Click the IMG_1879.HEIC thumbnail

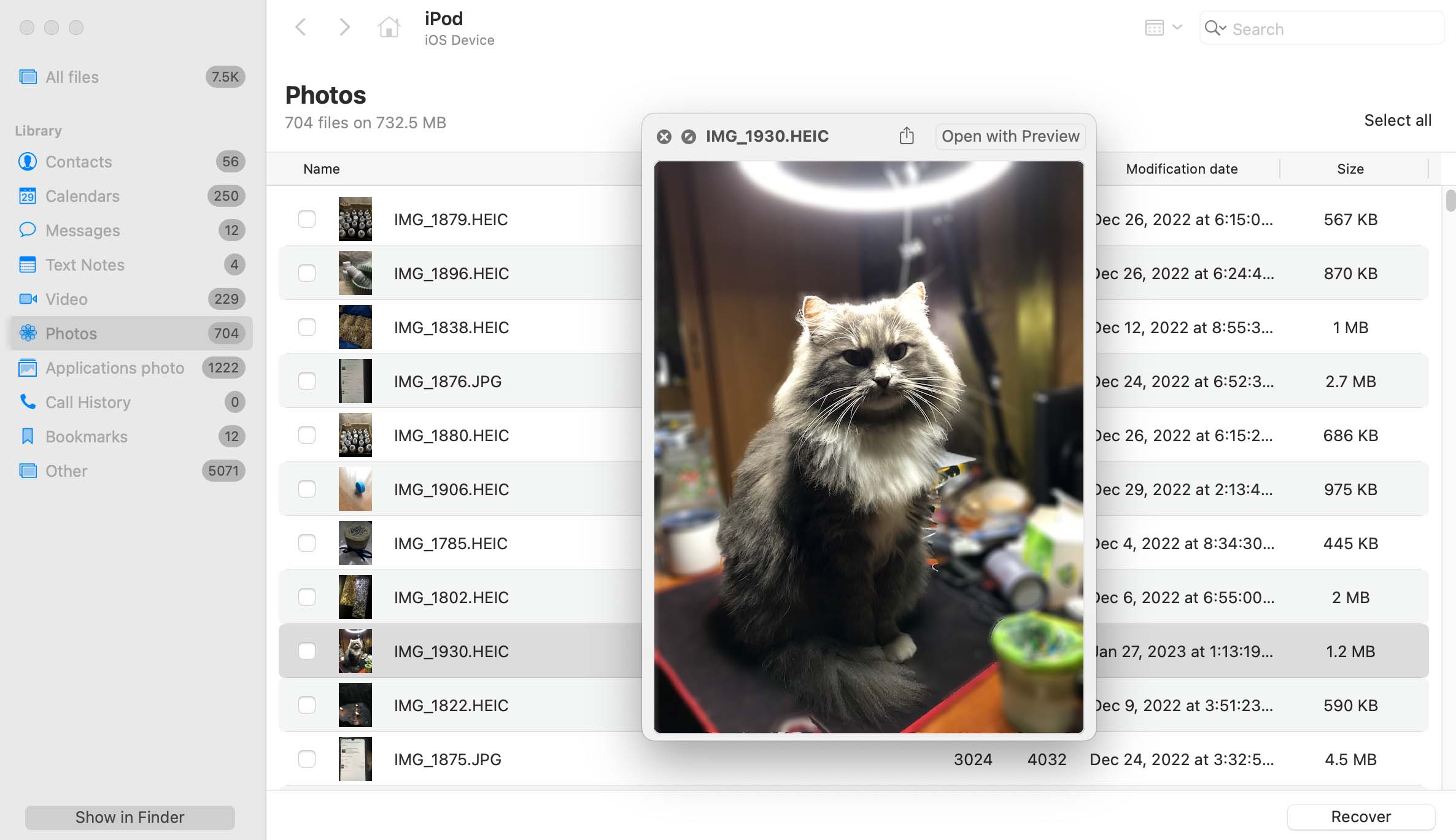coord(355,219)
